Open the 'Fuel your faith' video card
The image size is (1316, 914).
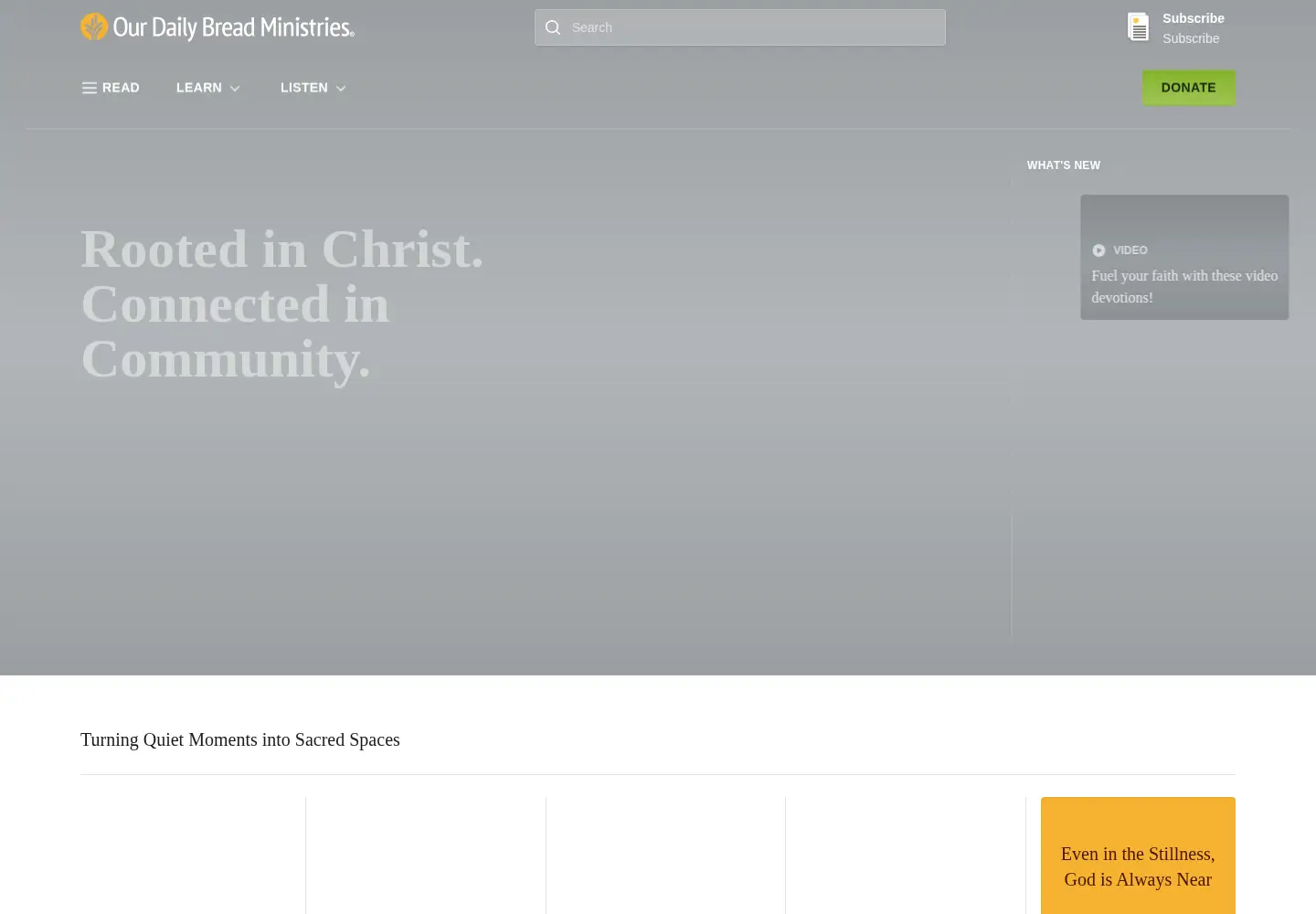pyautogui.click(x=1184, y=257)
